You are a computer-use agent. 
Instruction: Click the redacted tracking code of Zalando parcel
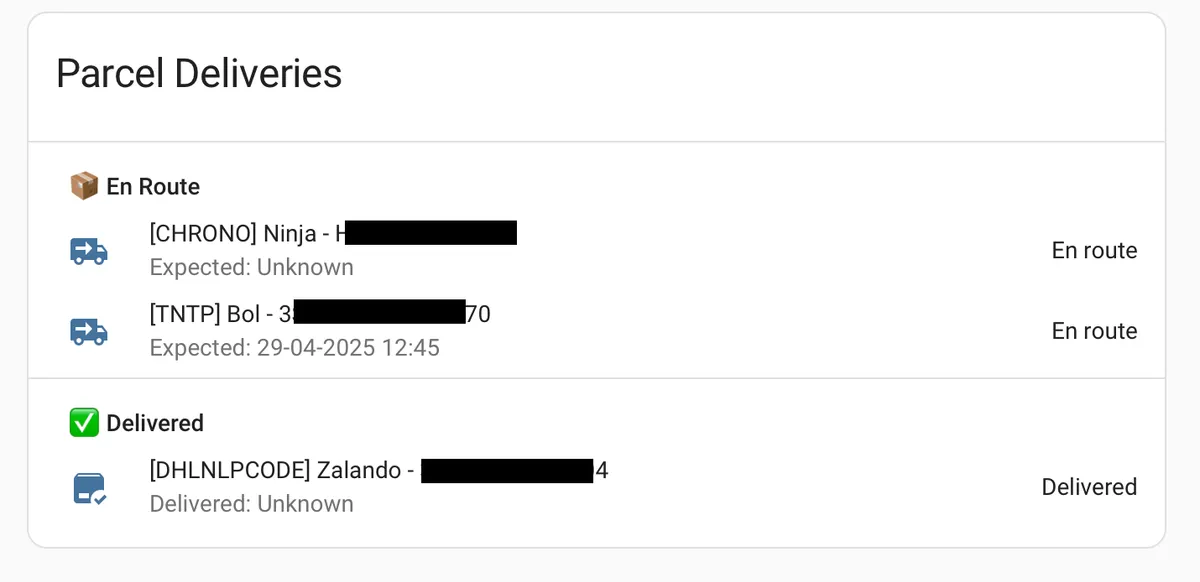pyautogui.click(x=508, y=471)
